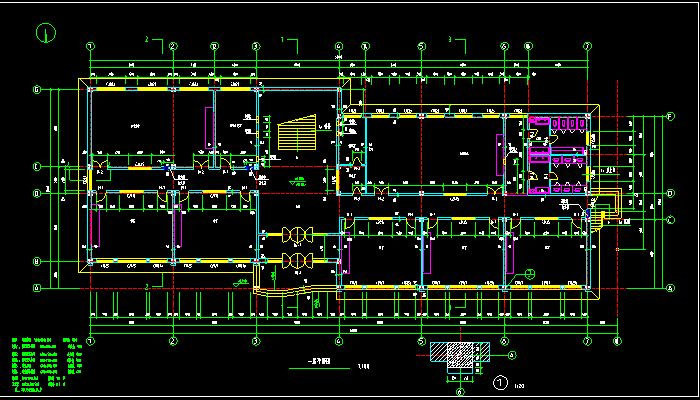The width and height of the screenshot is (700, 400).
Task: Select grid bubble 7 on the bottom row
Action: (x=584, y=341)
